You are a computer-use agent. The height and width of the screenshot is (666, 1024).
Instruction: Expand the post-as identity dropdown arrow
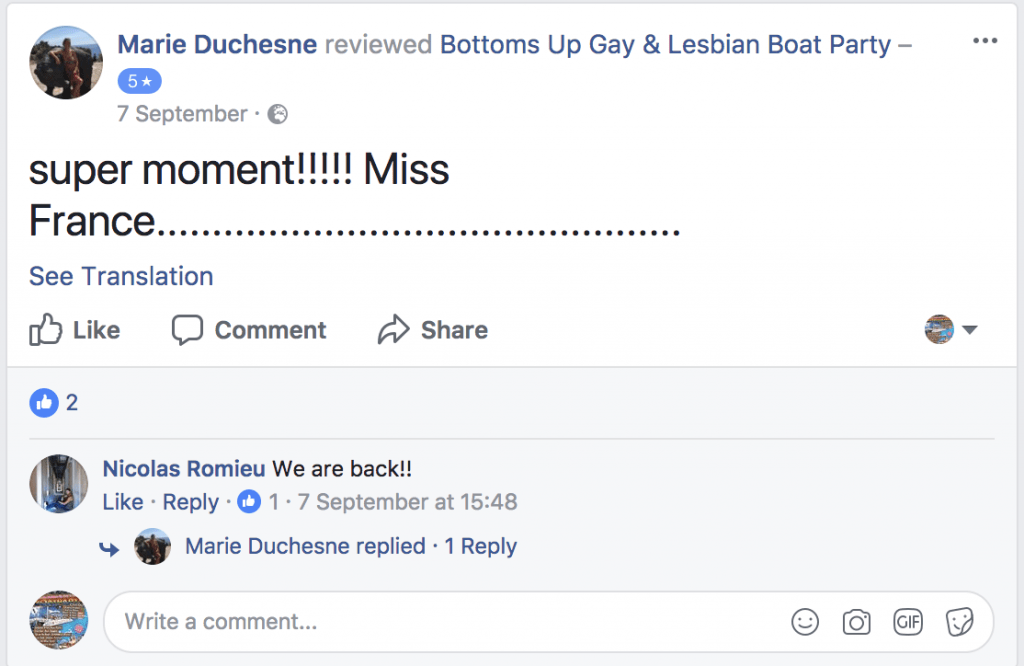coord(969,330)
